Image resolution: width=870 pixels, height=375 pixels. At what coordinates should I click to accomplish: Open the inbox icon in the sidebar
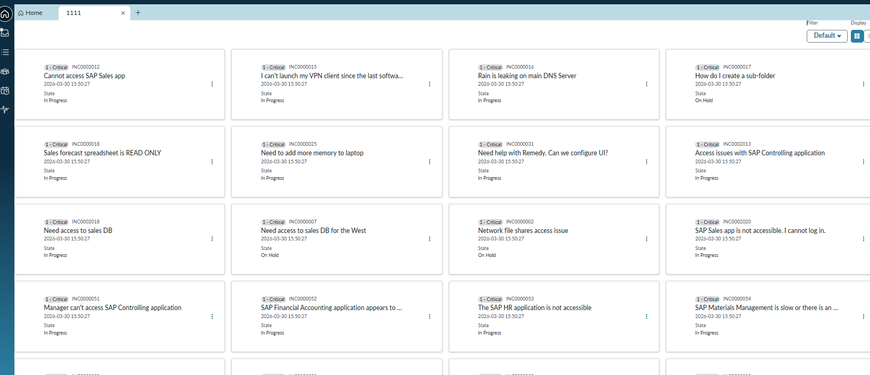tap(5, 33)
